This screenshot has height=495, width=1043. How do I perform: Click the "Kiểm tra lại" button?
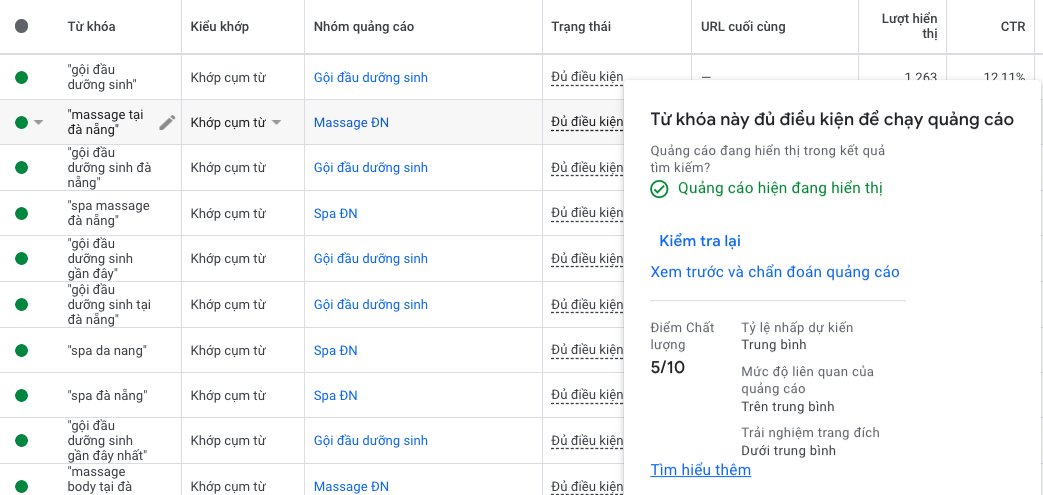click(700, 241)
